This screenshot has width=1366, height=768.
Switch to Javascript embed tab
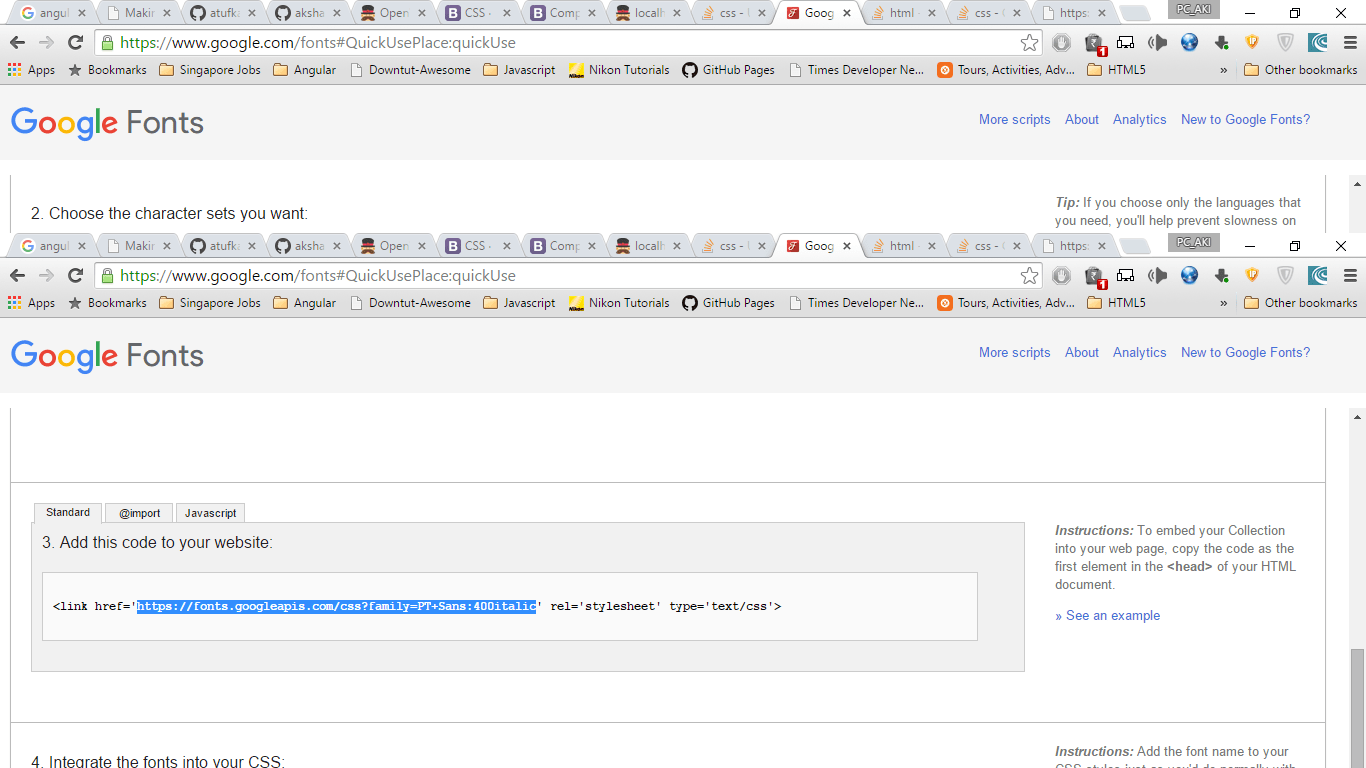(210, 513)
